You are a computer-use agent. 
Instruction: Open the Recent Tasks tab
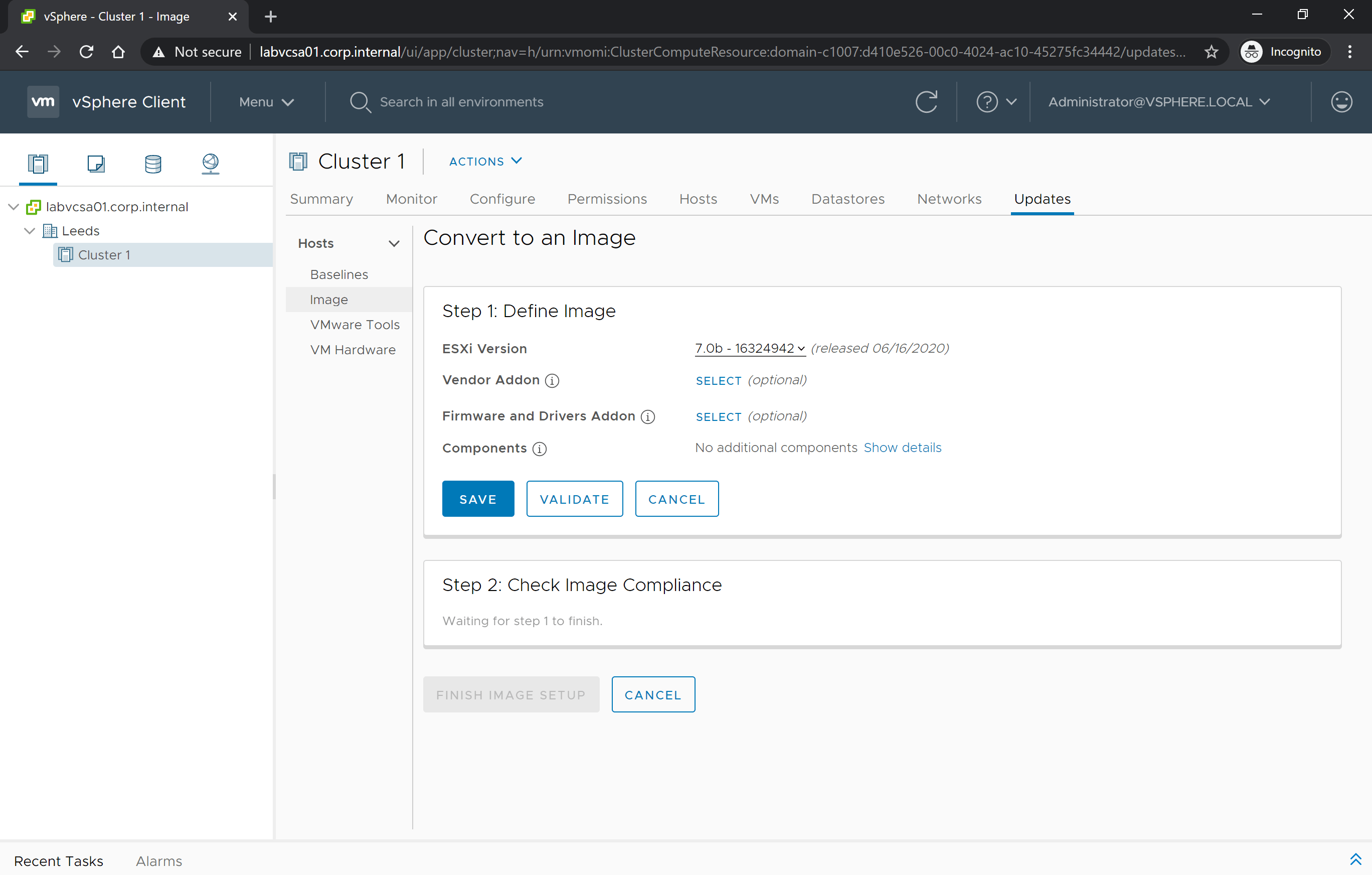pos(59,861)
